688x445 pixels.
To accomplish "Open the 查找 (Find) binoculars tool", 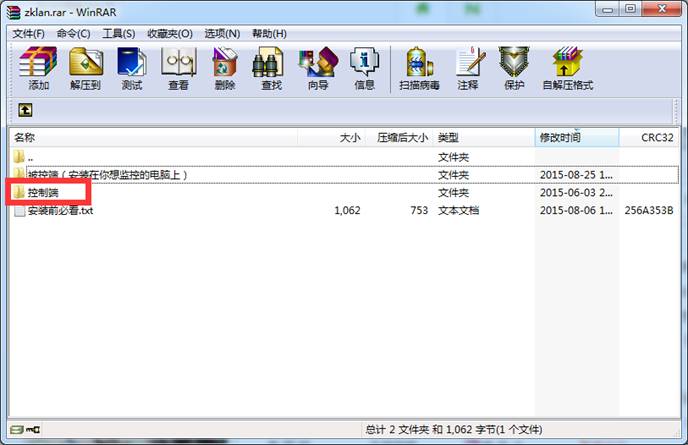I will (x=271, y=68).
